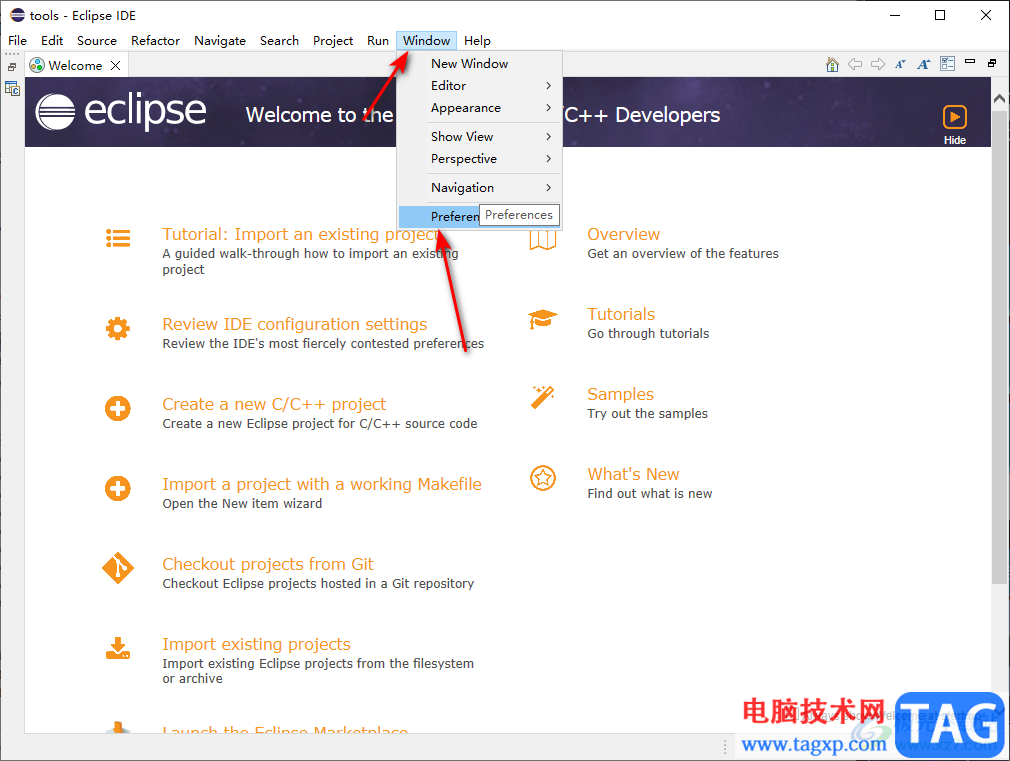Close the Welcome tab

[115, 66]
